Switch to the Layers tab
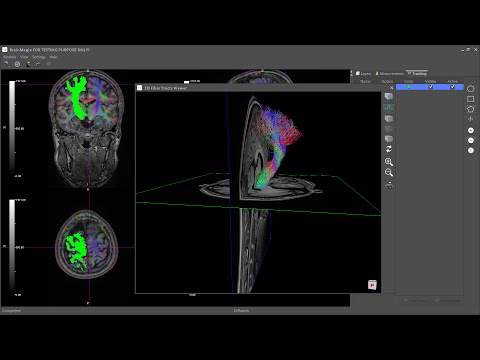 tap(363, 73)
